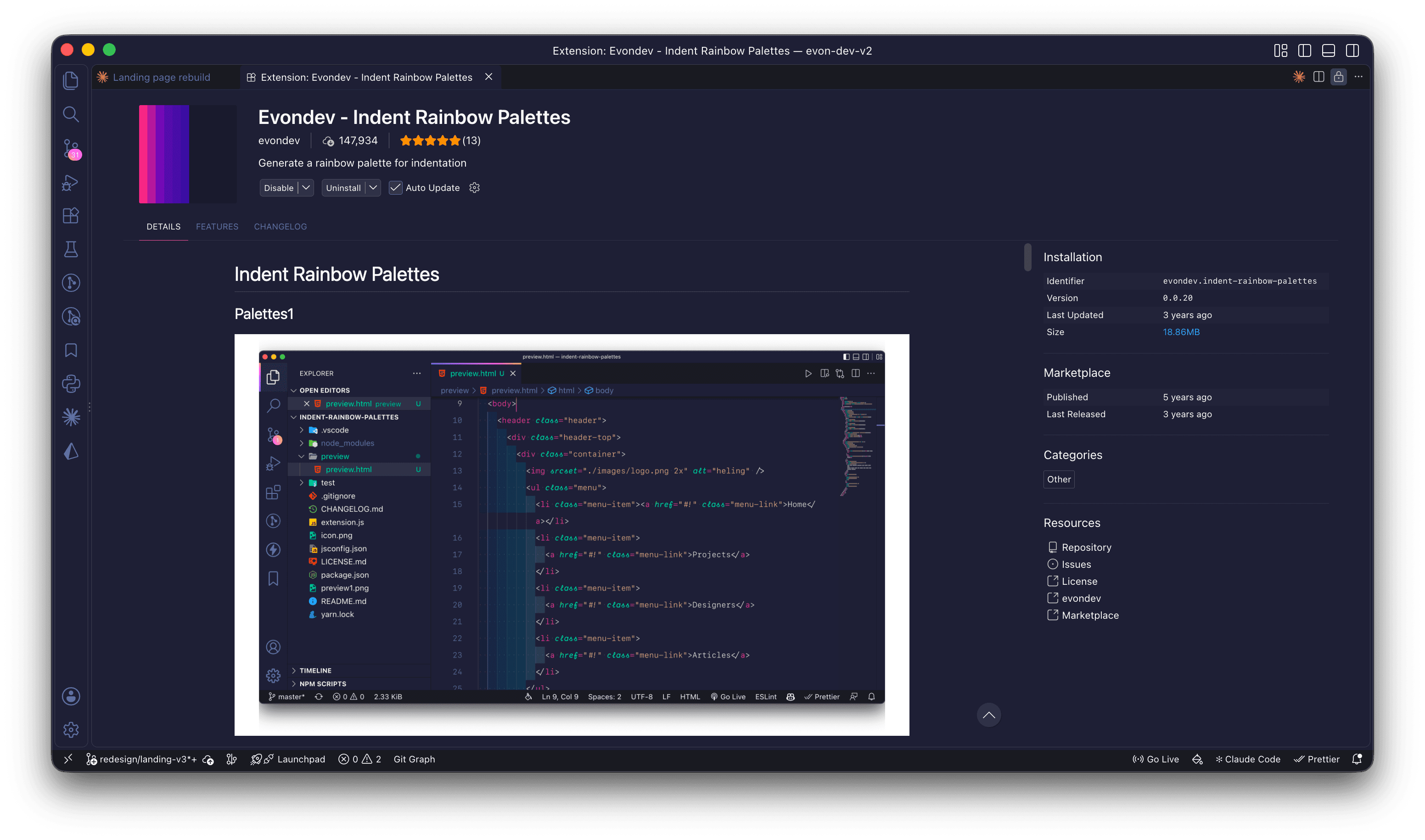
Task: Click the Disable button
Action: 279,187
